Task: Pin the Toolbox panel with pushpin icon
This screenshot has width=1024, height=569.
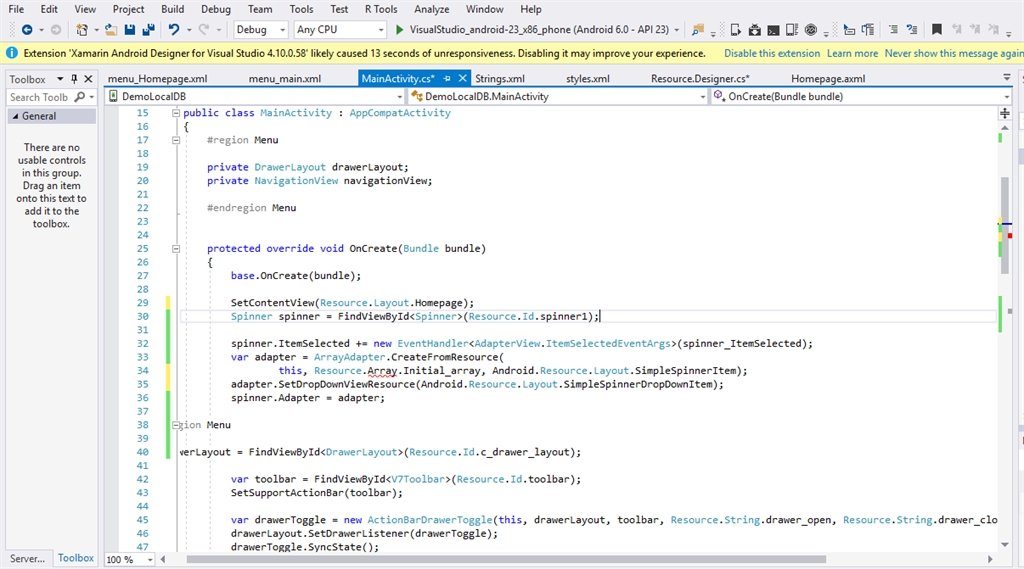Action: tap(74, 79)
